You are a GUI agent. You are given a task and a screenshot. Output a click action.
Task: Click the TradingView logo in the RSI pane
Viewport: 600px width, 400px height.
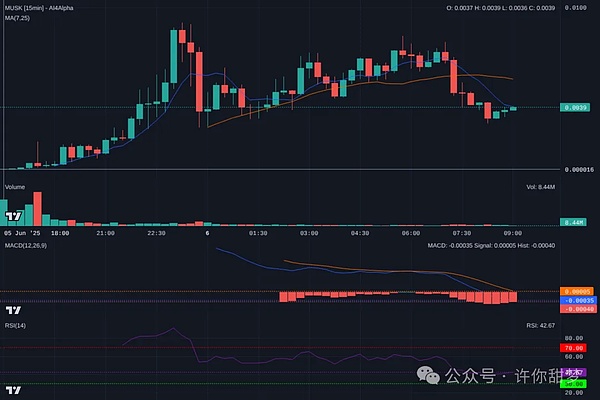click(13, 388)
